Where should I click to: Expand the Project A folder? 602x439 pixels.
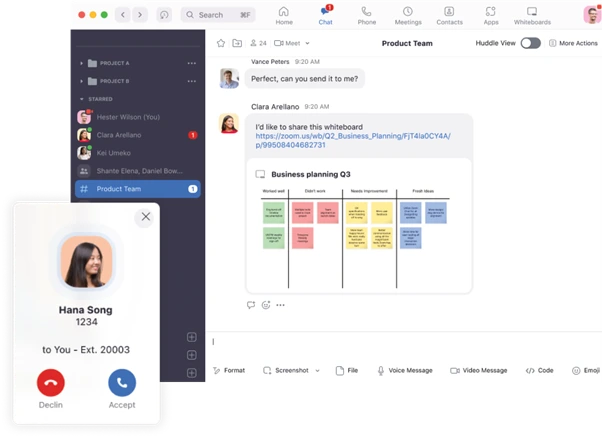tap(82, 63)
